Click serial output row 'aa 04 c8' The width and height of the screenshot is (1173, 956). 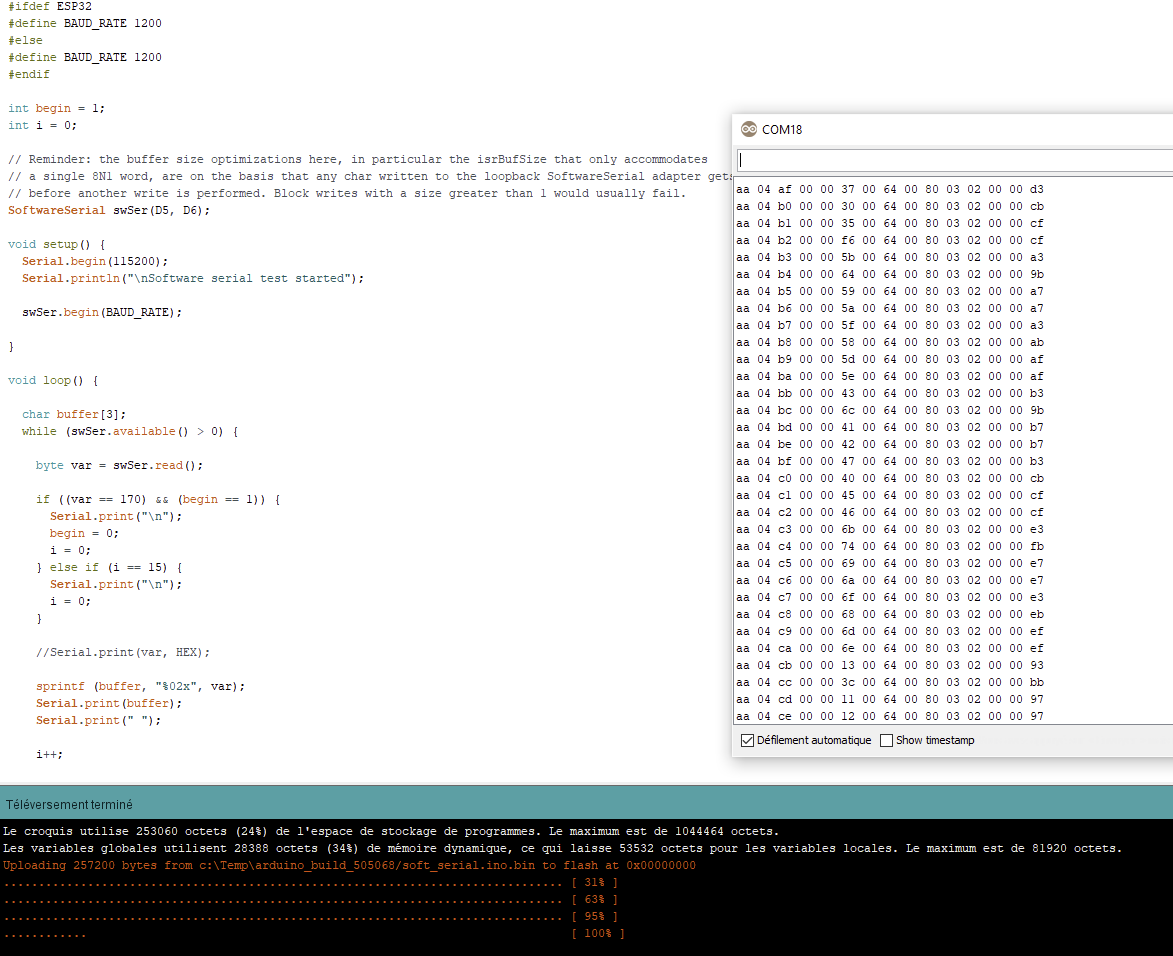889,614
